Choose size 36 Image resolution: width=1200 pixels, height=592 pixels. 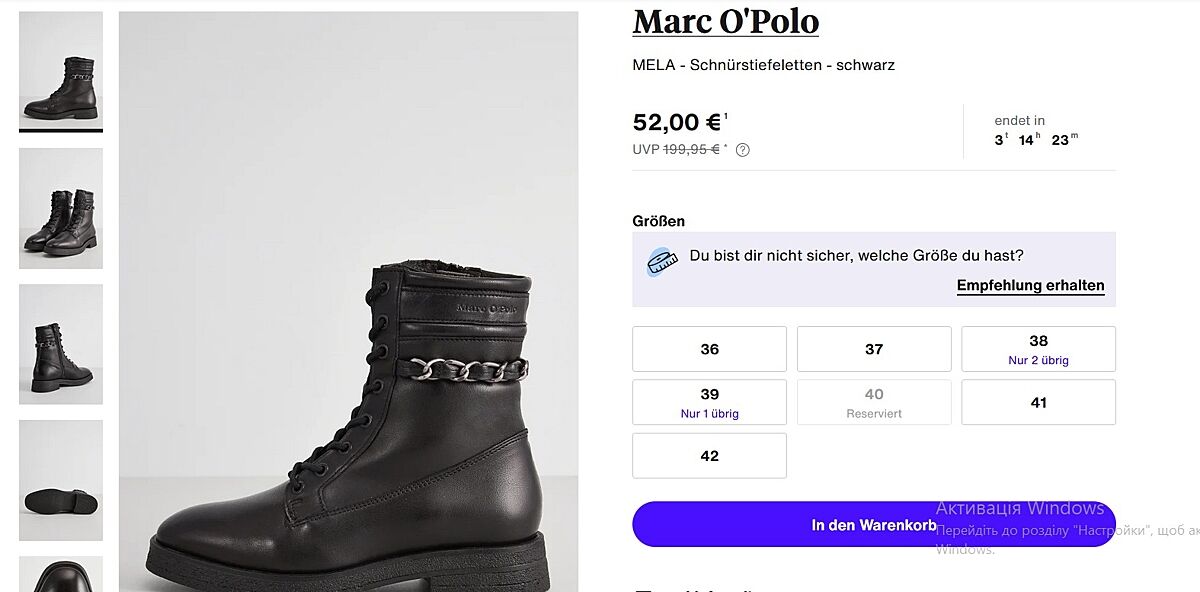[x=709, y=349]
